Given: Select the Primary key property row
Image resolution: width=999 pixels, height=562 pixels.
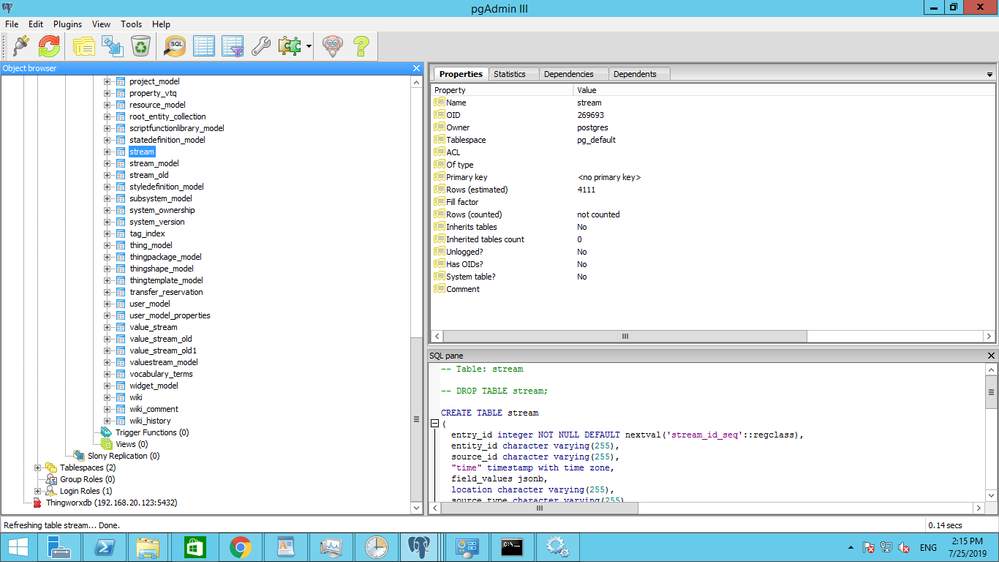Looking at the screenshot, I should click(x=712, y=177).
